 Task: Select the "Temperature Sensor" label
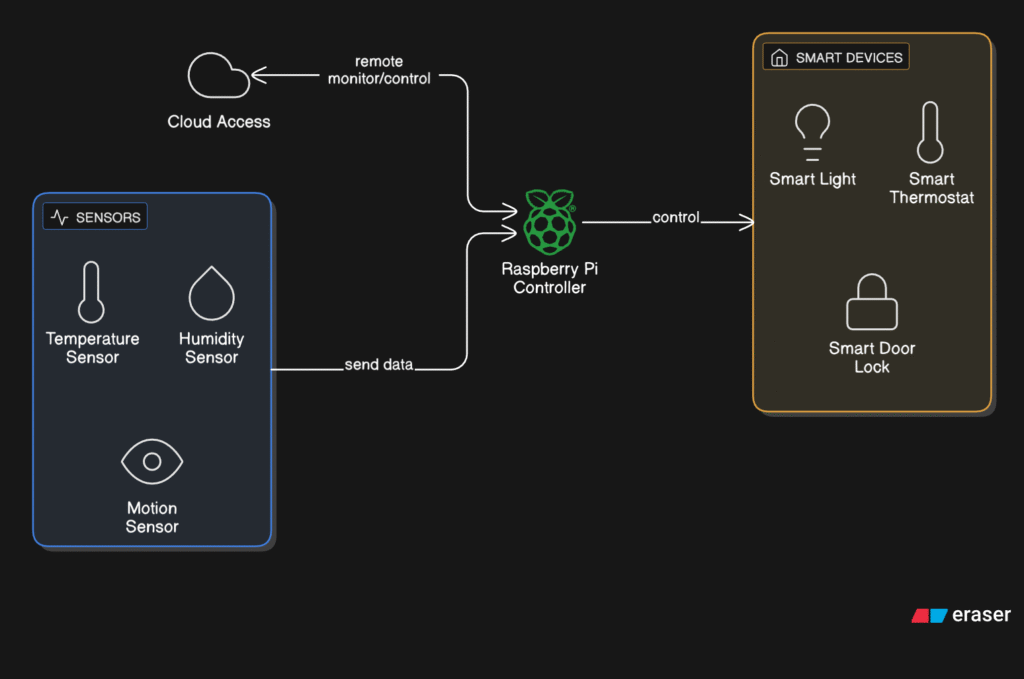pos(93,348)
